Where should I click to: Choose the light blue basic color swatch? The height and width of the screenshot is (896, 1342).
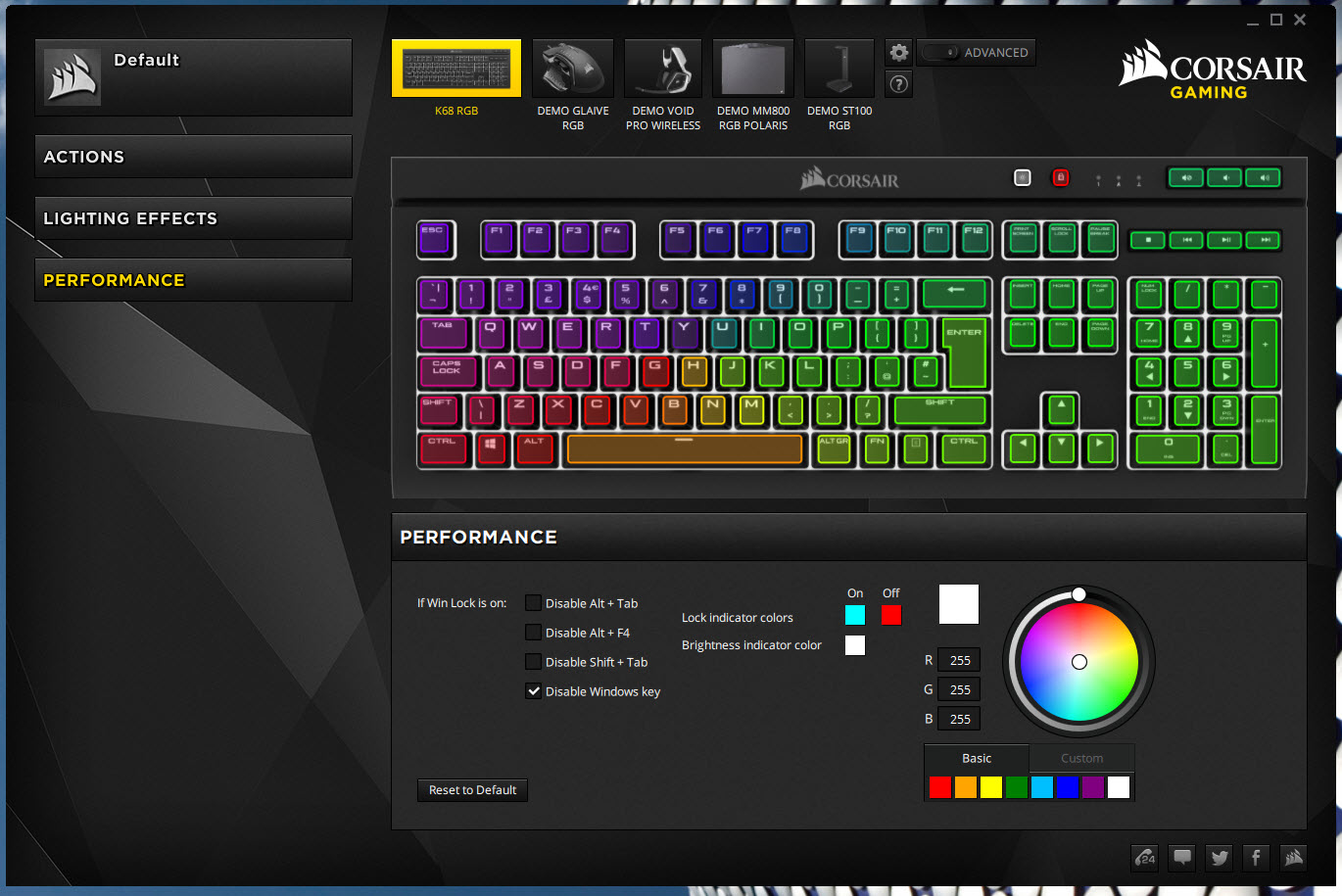pos(1042,787)
